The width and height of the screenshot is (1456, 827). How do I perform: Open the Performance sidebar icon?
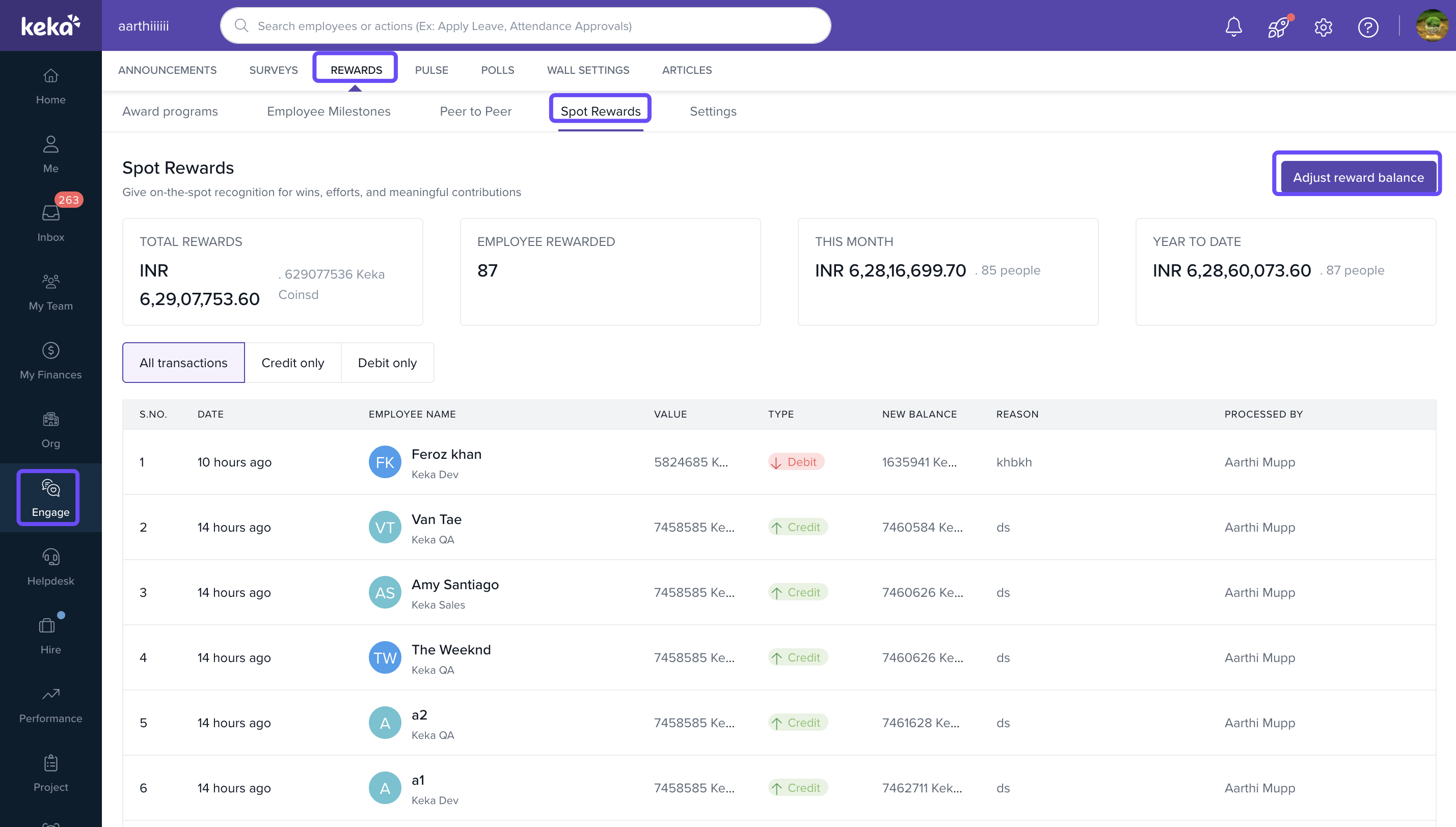tap(50, 704)
